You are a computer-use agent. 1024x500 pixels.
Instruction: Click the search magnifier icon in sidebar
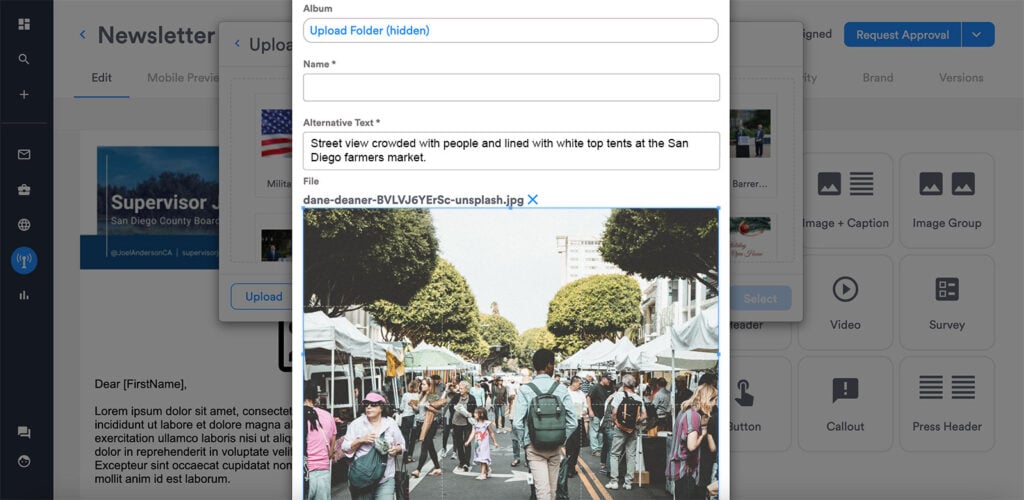pos(24,59)
